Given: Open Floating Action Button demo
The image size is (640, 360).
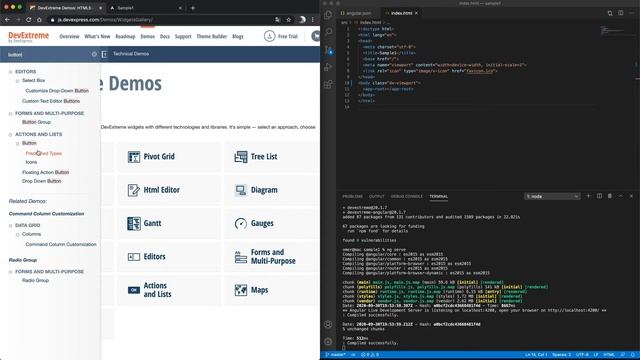Looking at the screenshot, I should click(45, 172).
